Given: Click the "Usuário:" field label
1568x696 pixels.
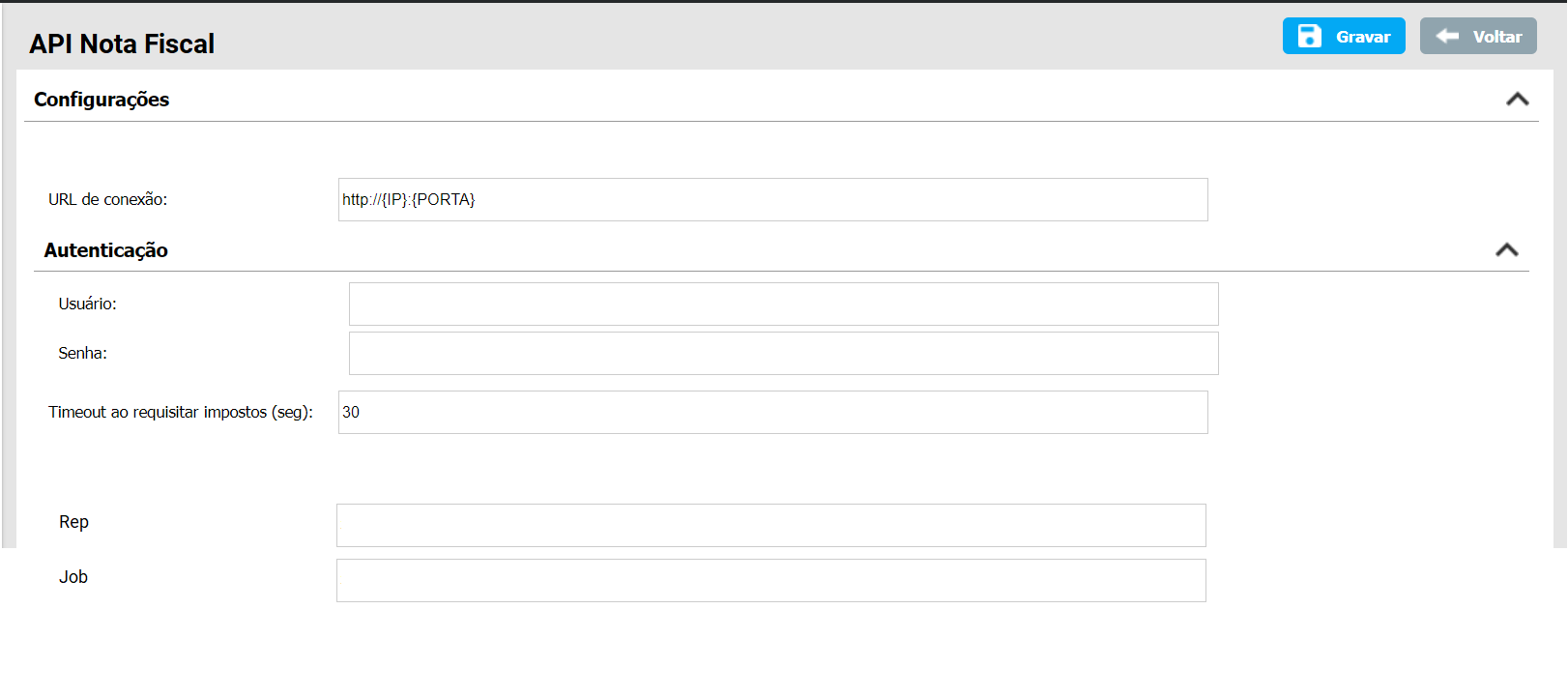Looking at the screenshot, I should tap(87, 304).
